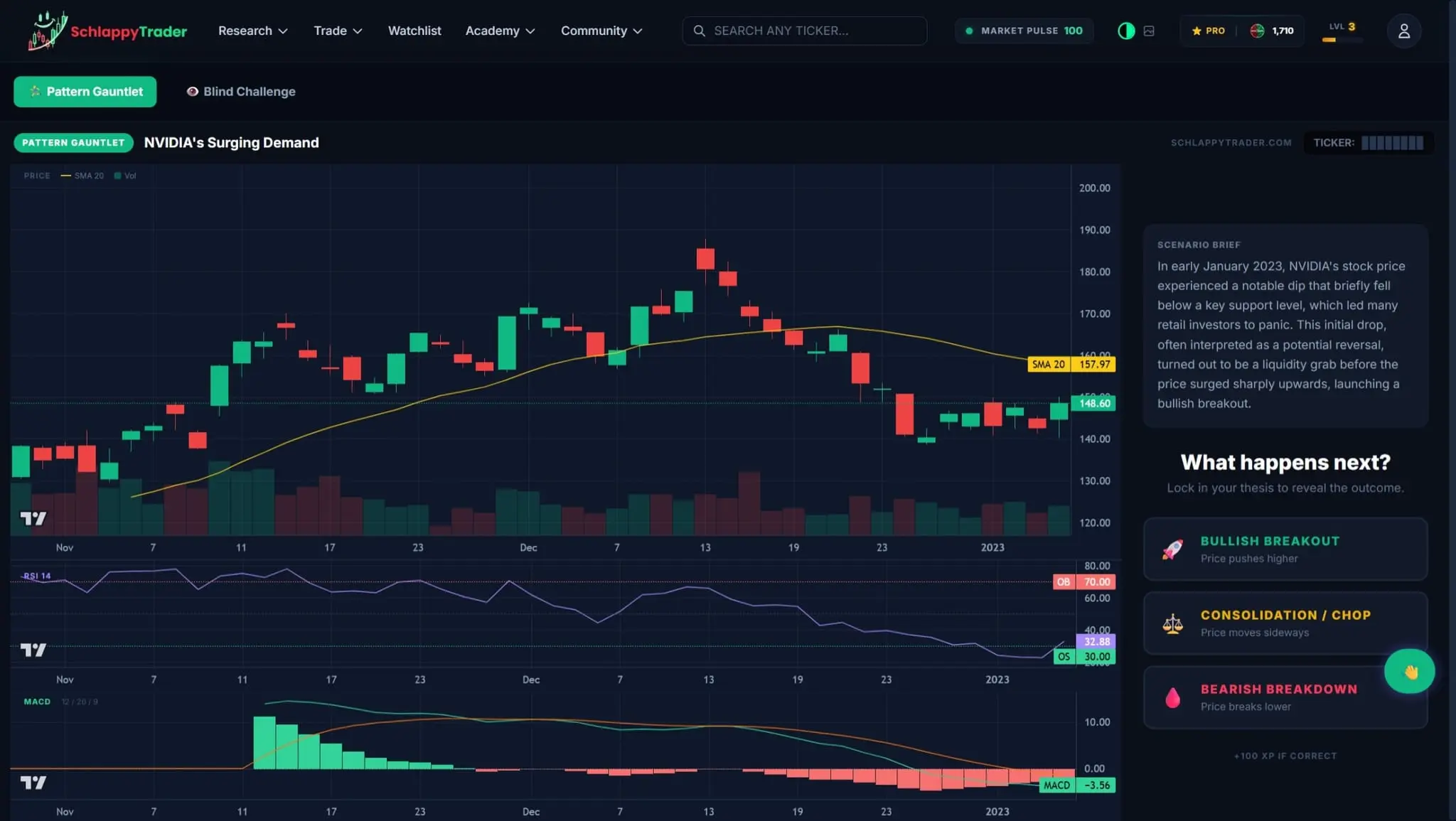Choose the Bullish Breakout option
The height and width of the screenshot is (821, 1456).
[x=1285, y=549]
